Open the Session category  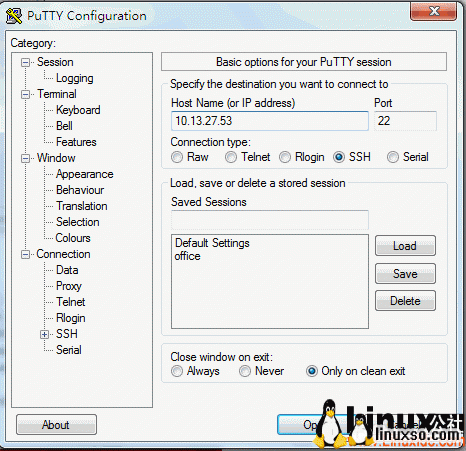[55, 62]
